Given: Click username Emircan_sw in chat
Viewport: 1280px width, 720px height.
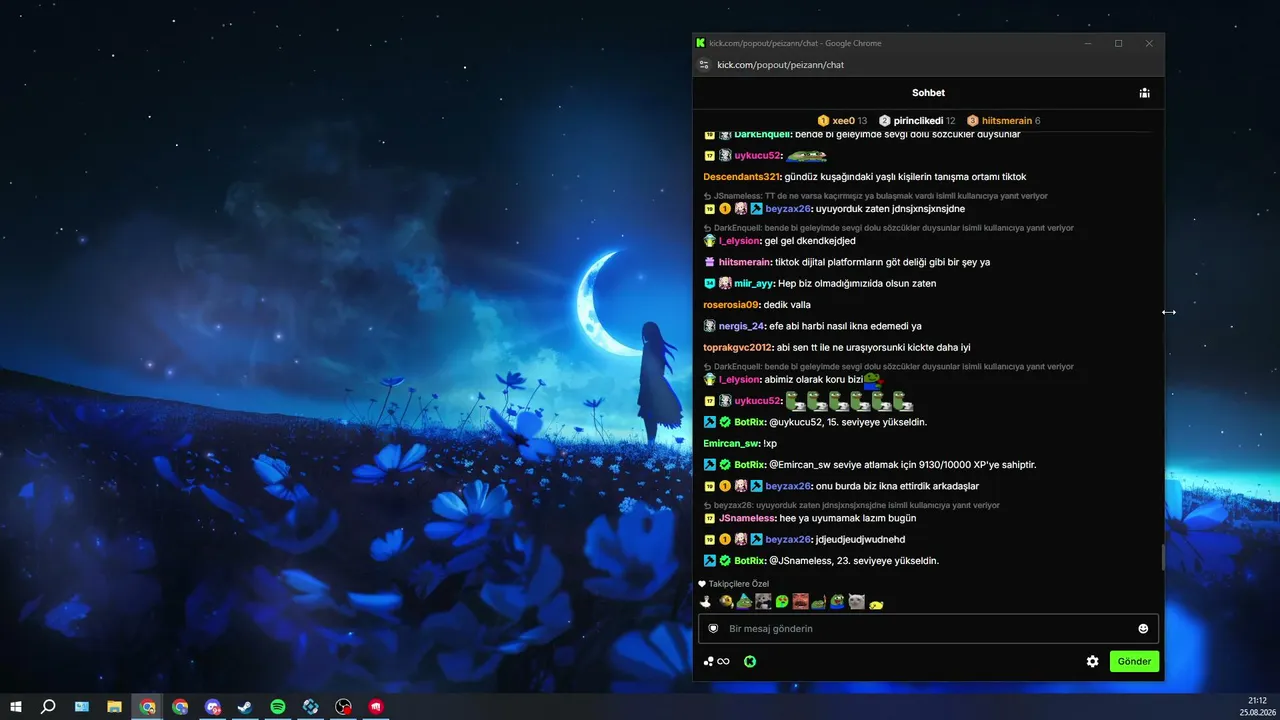Looking at the screenshot, I should (732, 443).
